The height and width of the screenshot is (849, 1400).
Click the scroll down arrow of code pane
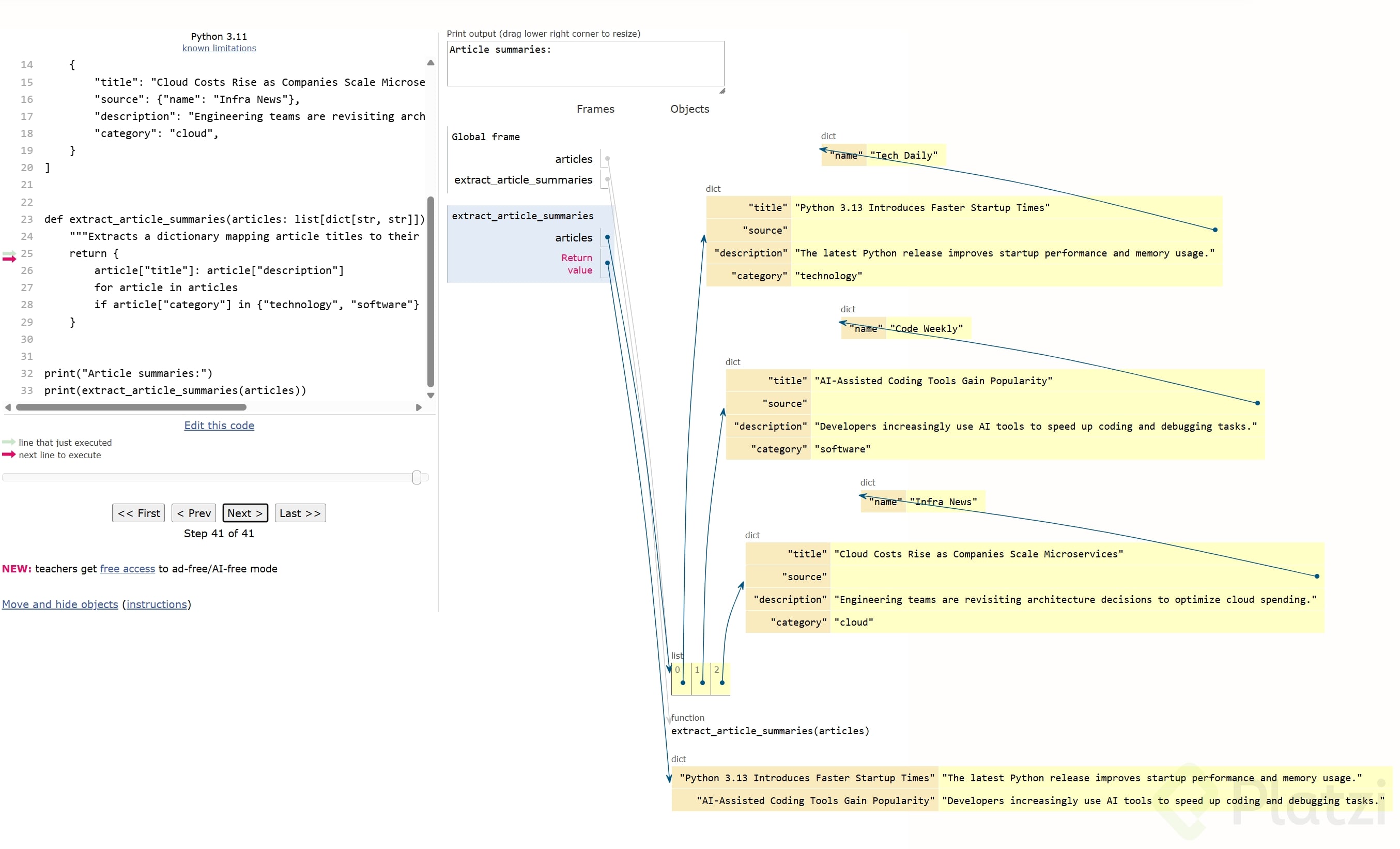coord(430,396)
